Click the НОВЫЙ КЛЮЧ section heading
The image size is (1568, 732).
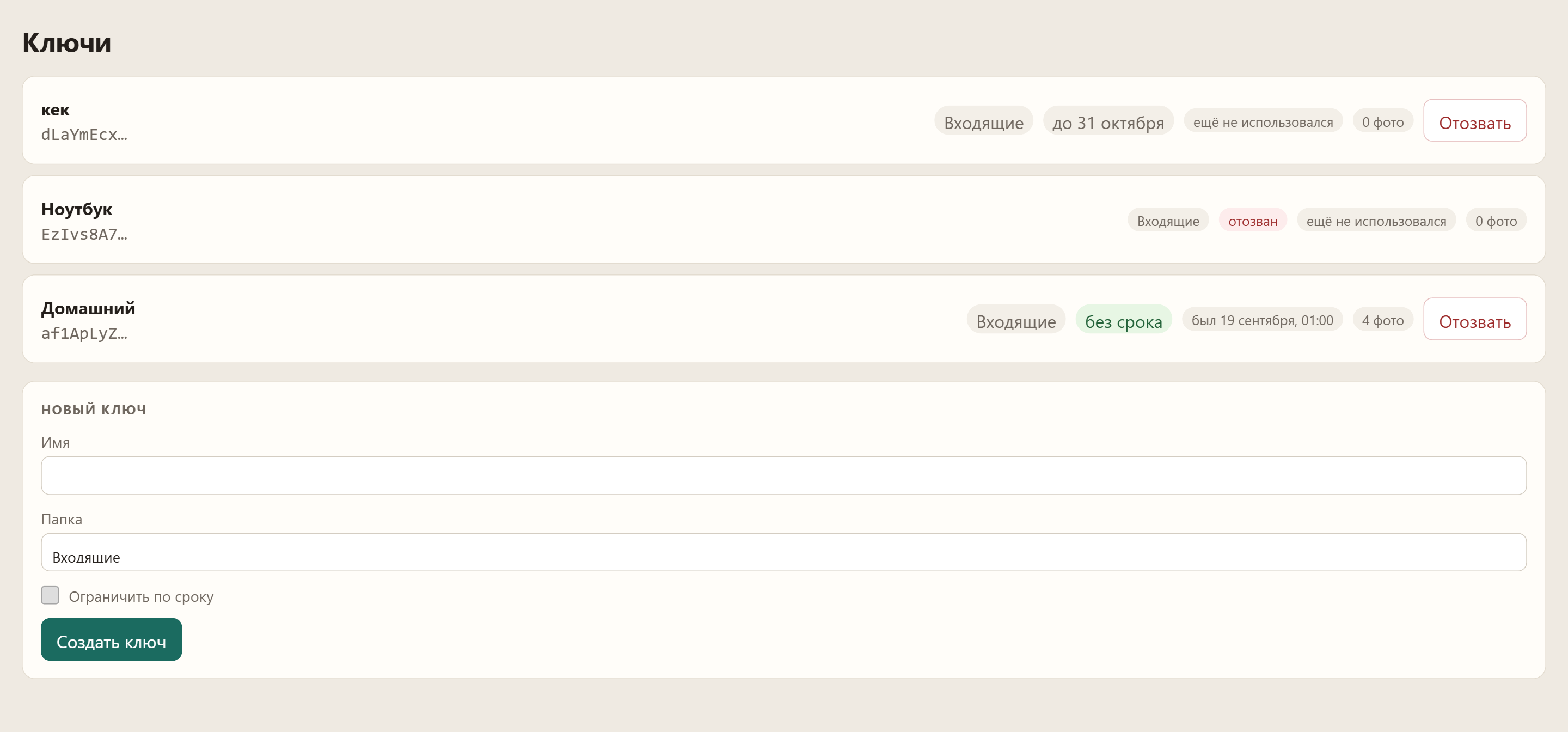(94, 409)
